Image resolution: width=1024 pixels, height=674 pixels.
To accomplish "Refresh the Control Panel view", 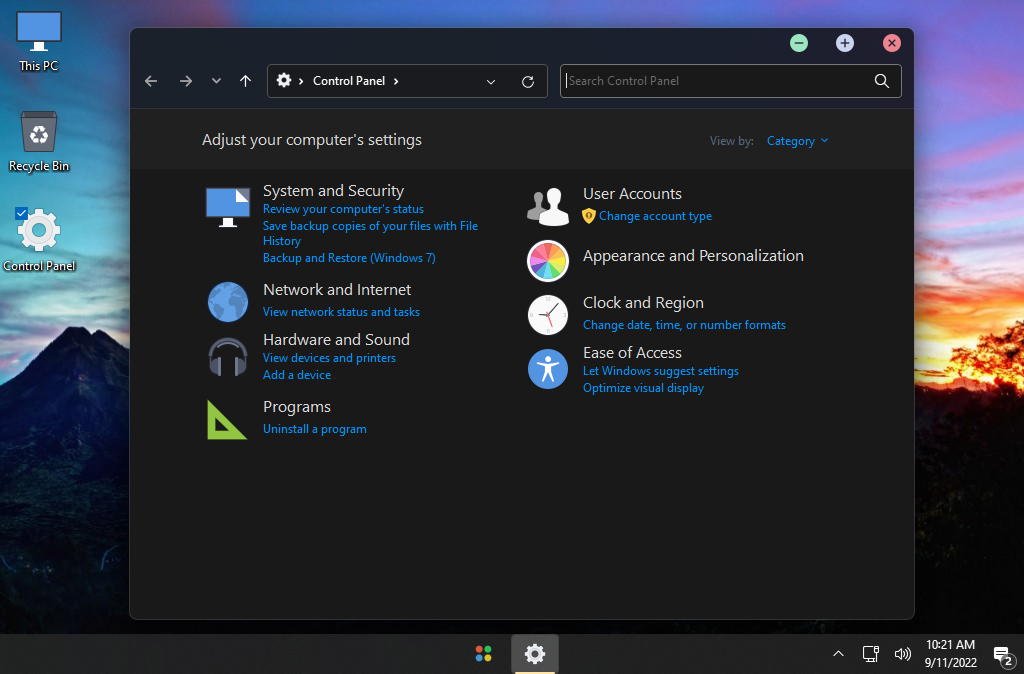I will tap(528, 82).
